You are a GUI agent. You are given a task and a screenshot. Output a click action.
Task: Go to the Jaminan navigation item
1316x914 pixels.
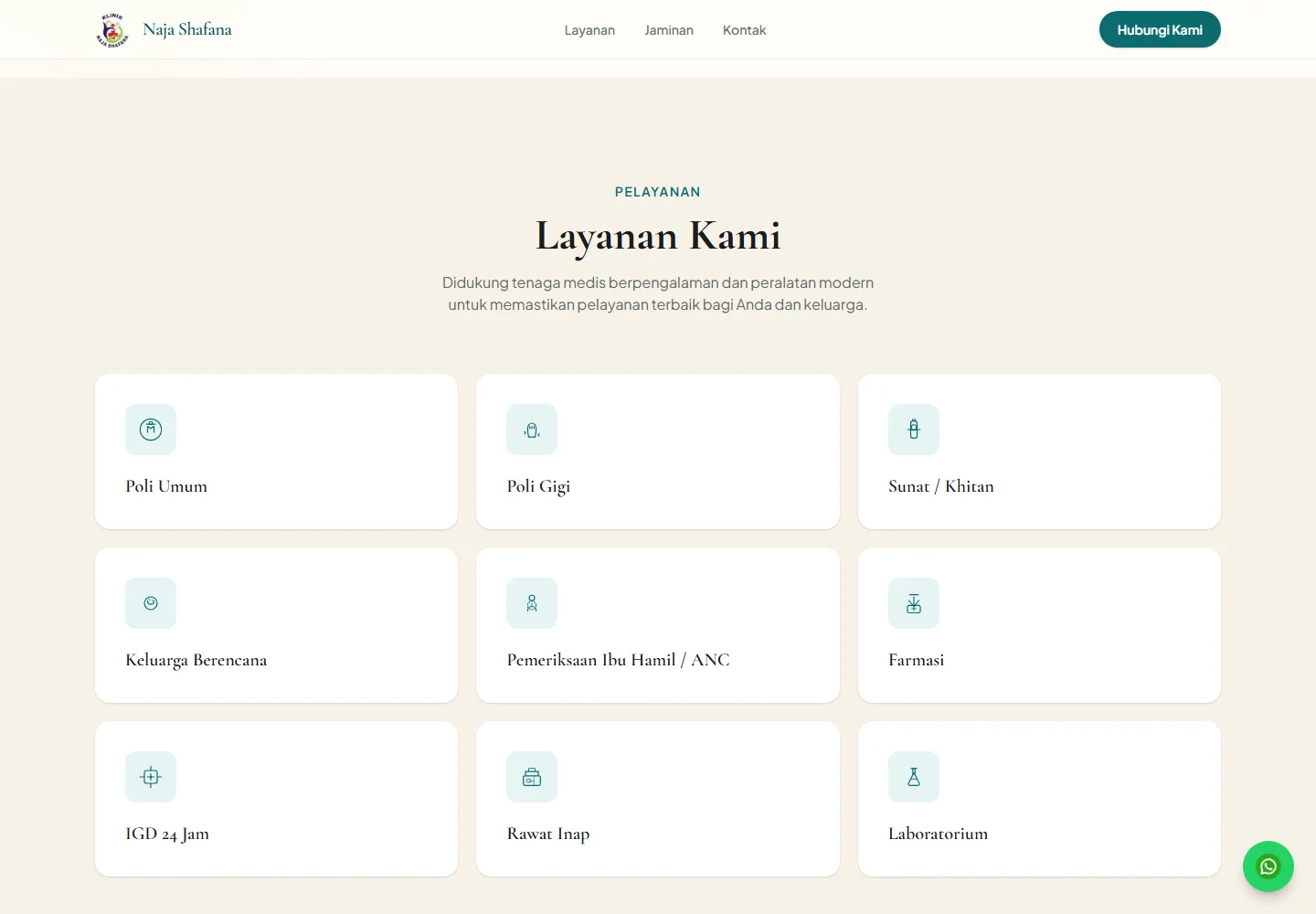[669, 30]
